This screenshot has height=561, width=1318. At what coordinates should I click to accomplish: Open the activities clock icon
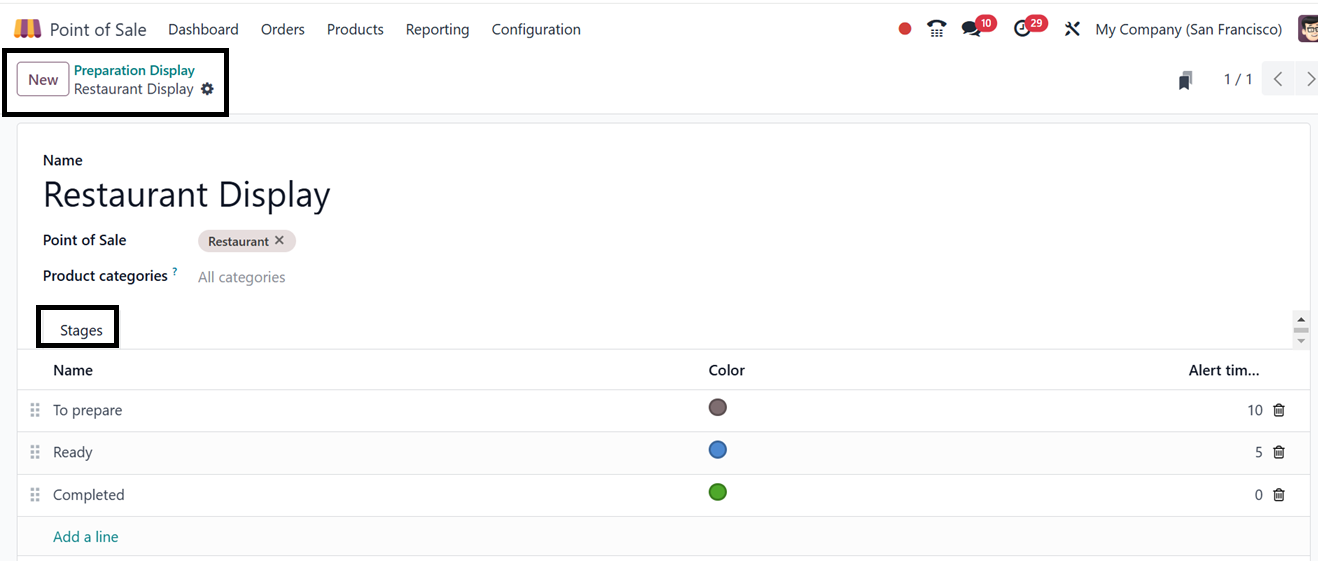click(1022, 29)
